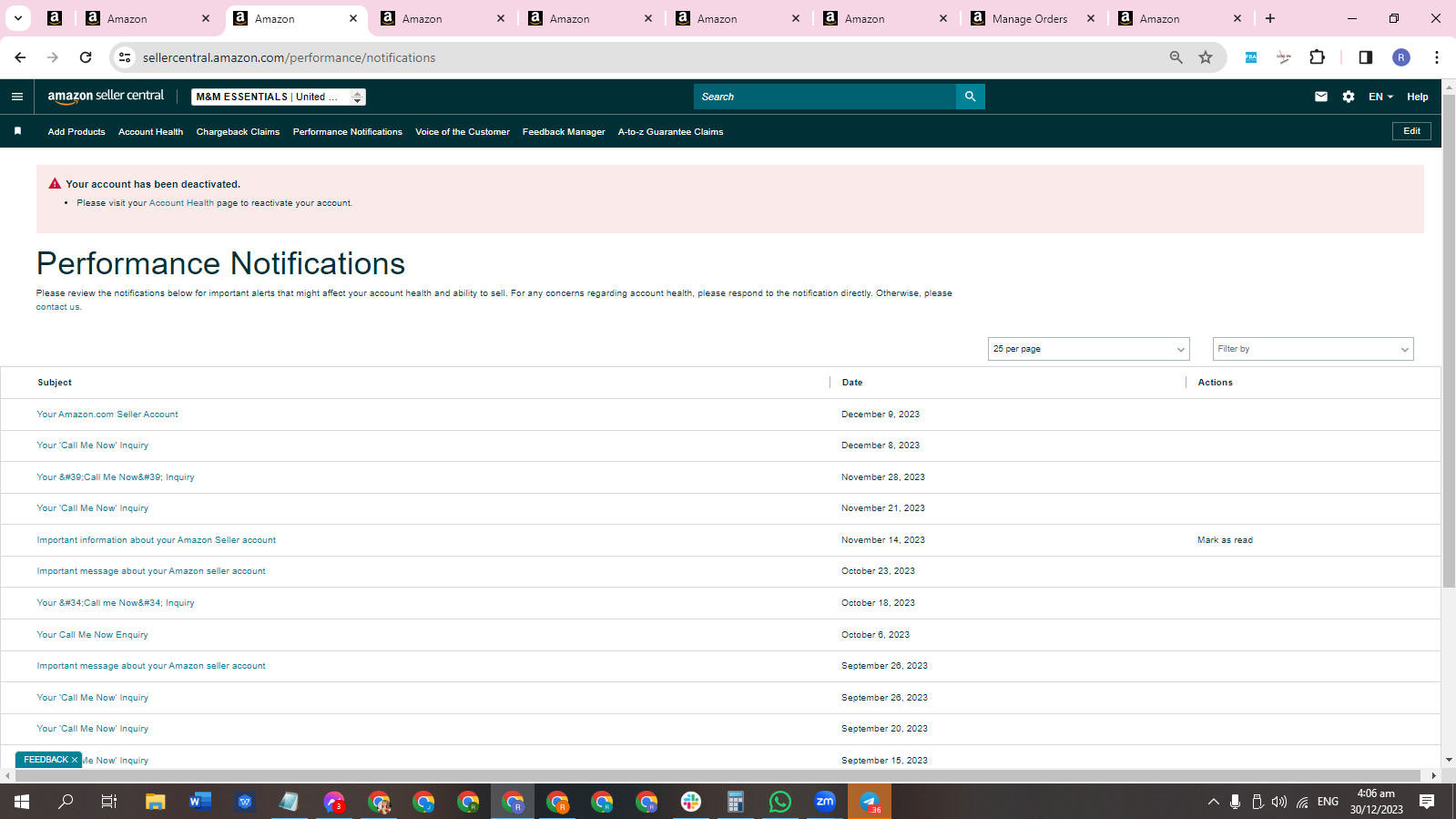Click the page's vertical scrollbar
Screen dimensions: 1456x819
tap(1449, 341)
